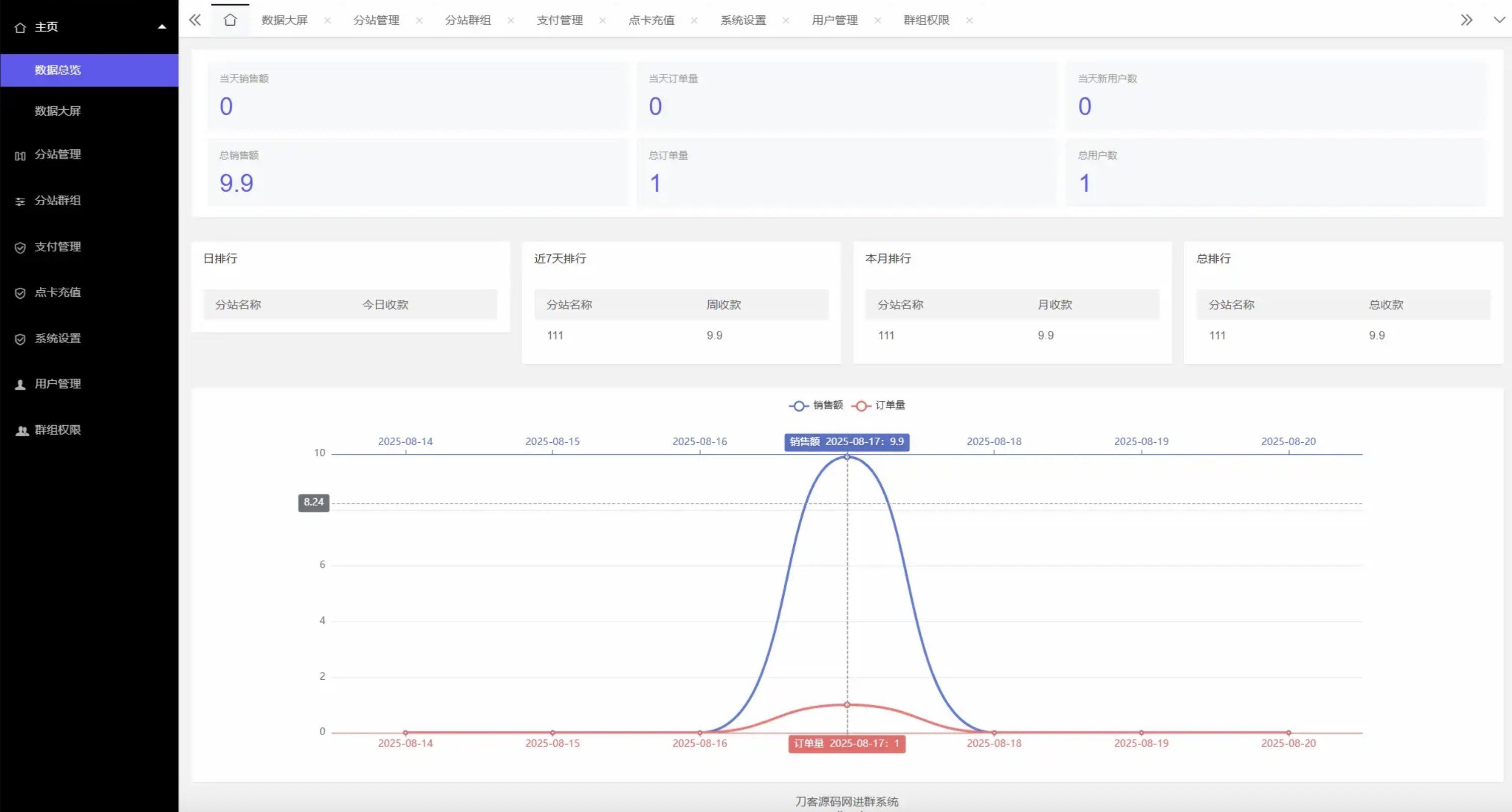Close the 群组权限 tab
The image size is (1512, 812).
click(x=969, y=21)
